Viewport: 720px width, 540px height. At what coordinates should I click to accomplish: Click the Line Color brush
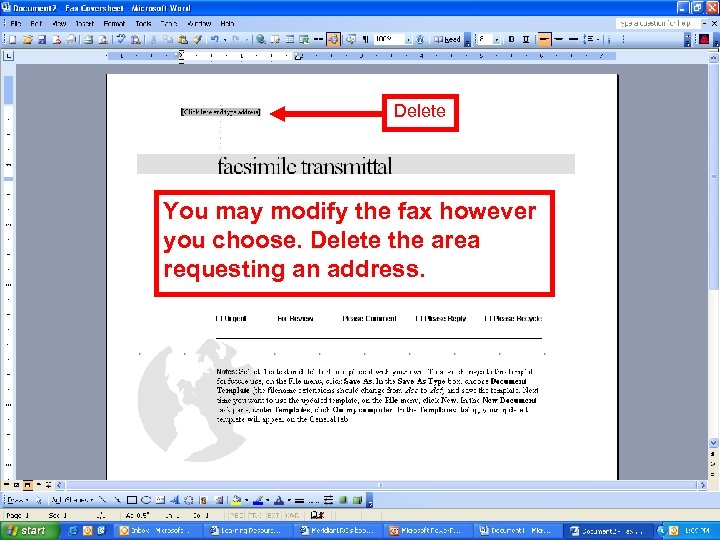pyautogui.click(x=258, y=500)
